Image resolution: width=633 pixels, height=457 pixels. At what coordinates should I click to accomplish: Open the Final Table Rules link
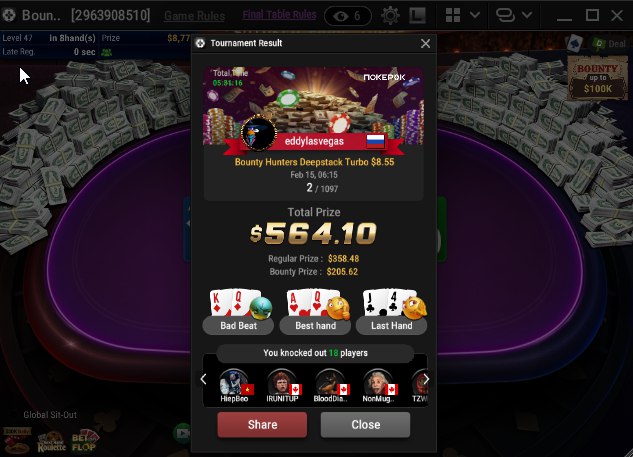click(x=279, y=15)
